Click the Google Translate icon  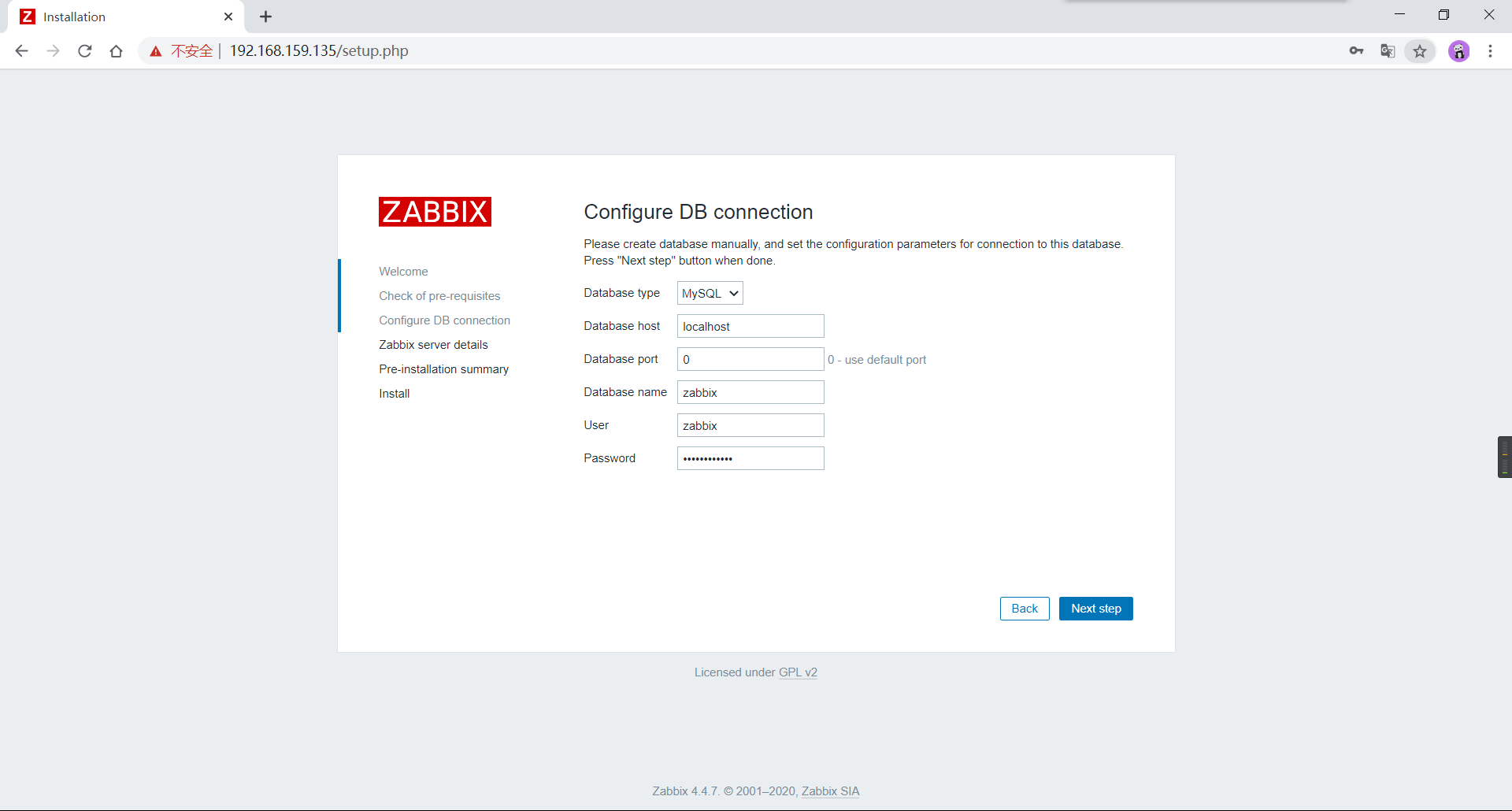point(1388,51)
